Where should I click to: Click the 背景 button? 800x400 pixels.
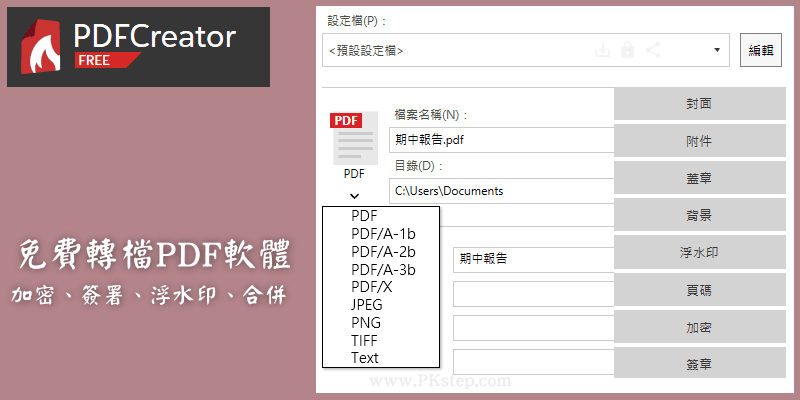pos(699,215)
